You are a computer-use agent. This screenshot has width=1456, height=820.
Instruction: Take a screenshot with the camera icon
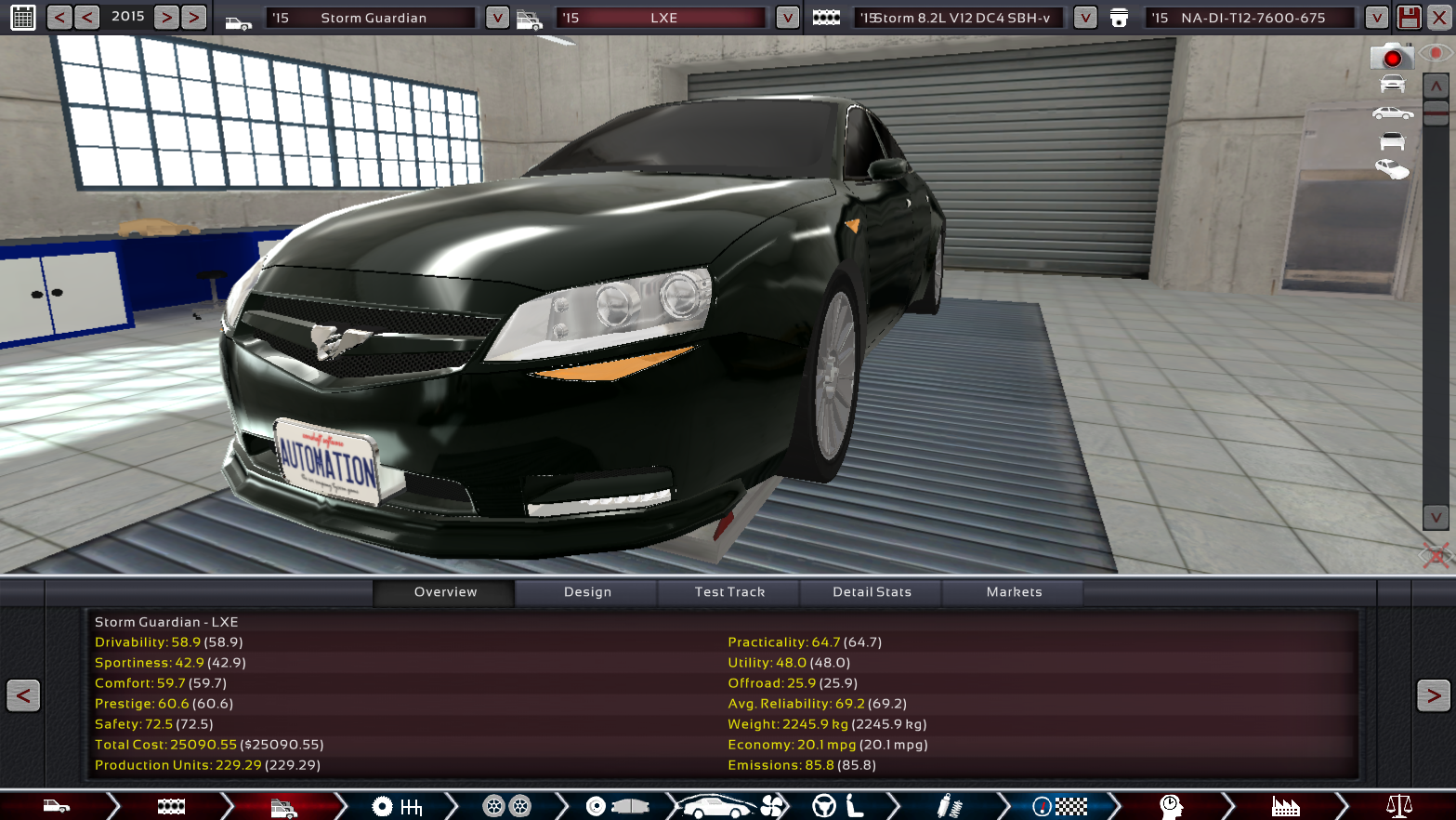coord(1391,57)
